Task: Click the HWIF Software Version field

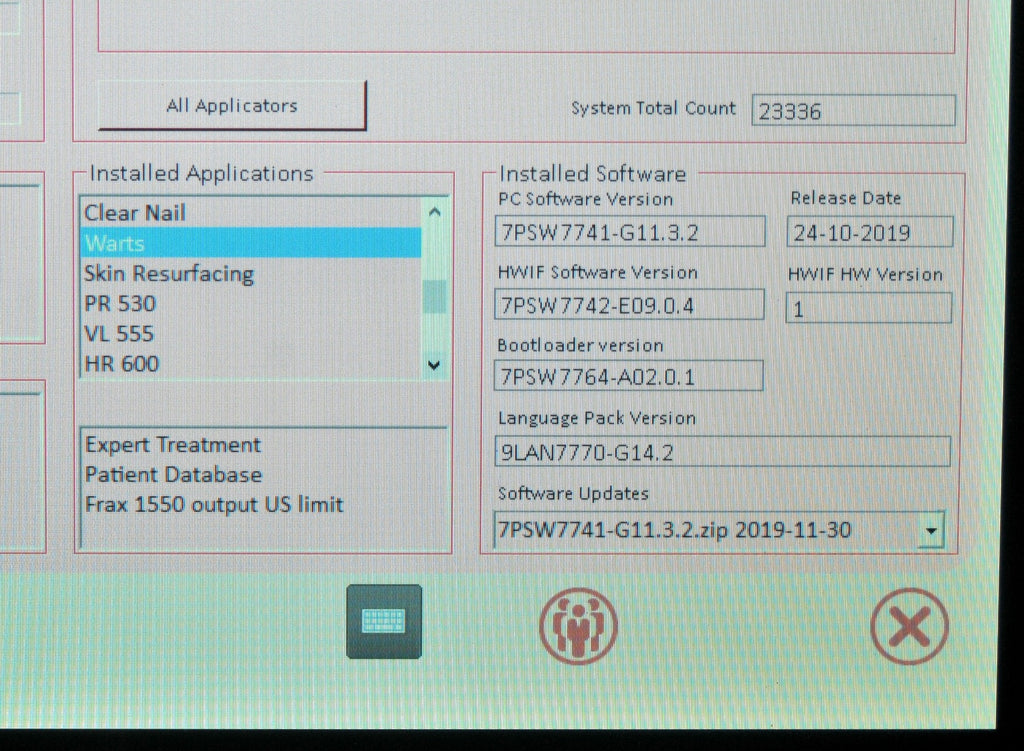Action: pyautogui.click(x=629, y=304)
